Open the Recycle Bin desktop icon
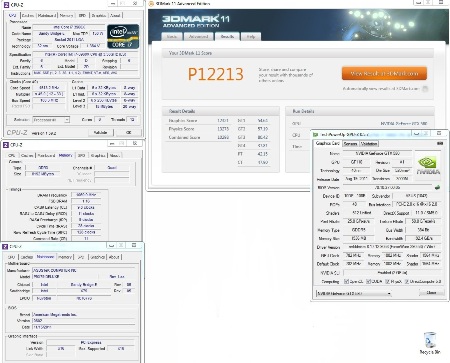Screen dimensions: 450x363 click(430, 343)
